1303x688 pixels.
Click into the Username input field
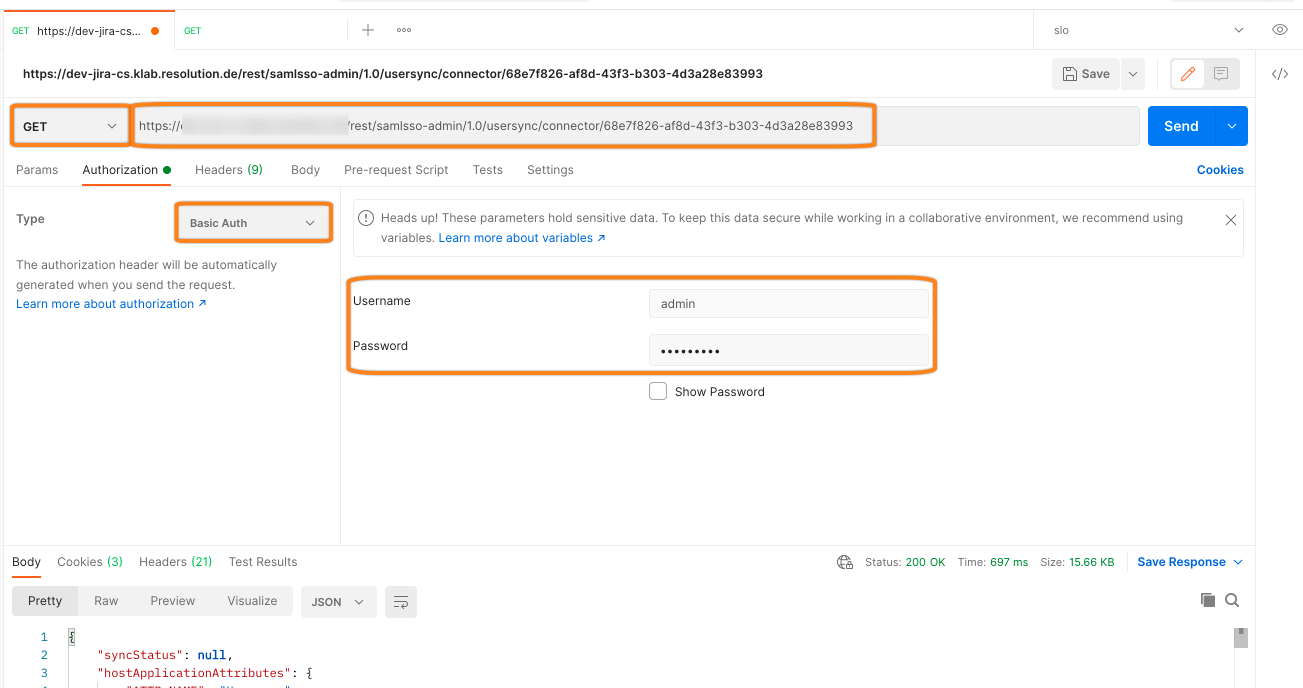(x=788, y=304)
